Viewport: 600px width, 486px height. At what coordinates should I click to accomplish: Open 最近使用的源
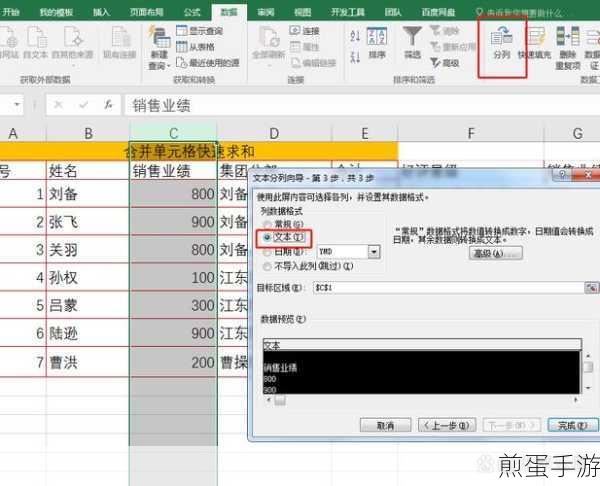[208, 62]
